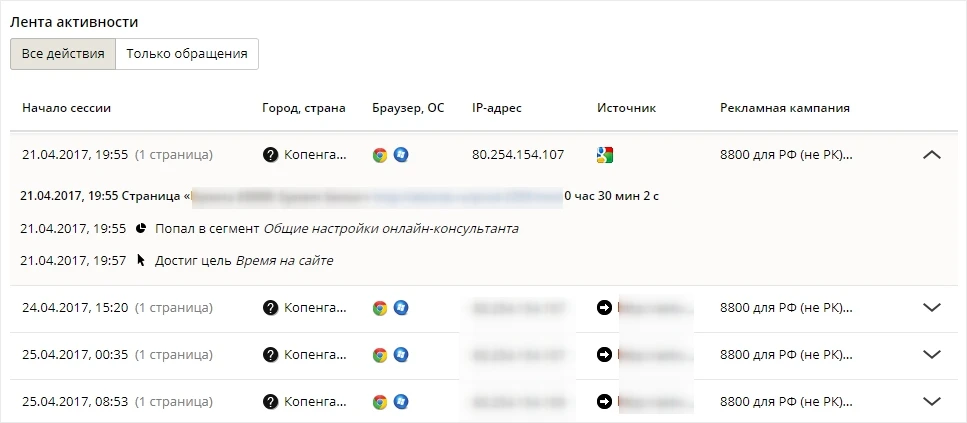Collapse the 21.04.2017 19:55 session details
The height and width of the screenshot is (423, 967).
coord(932,155)
